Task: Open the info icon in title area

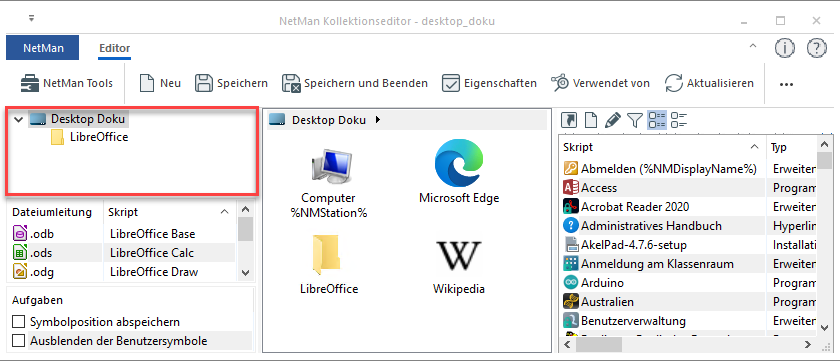Action: point(784,48)
